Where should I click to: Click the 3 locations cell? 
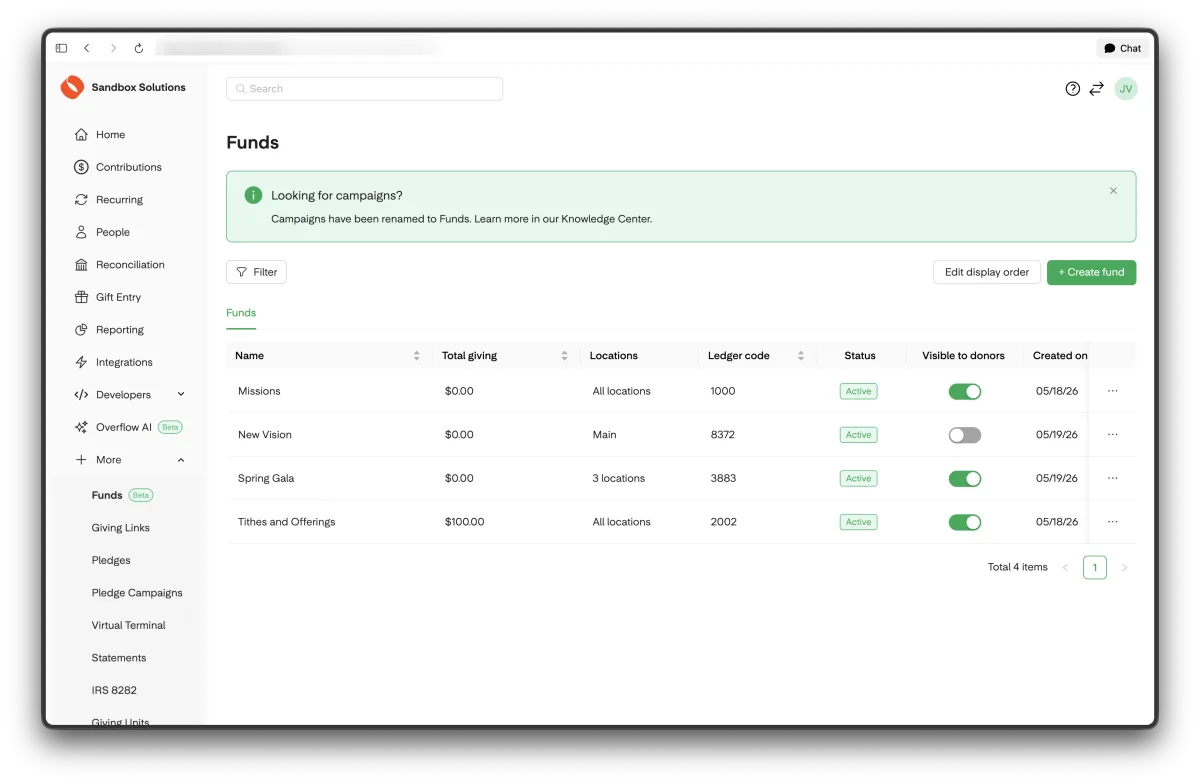pos(619,478)
